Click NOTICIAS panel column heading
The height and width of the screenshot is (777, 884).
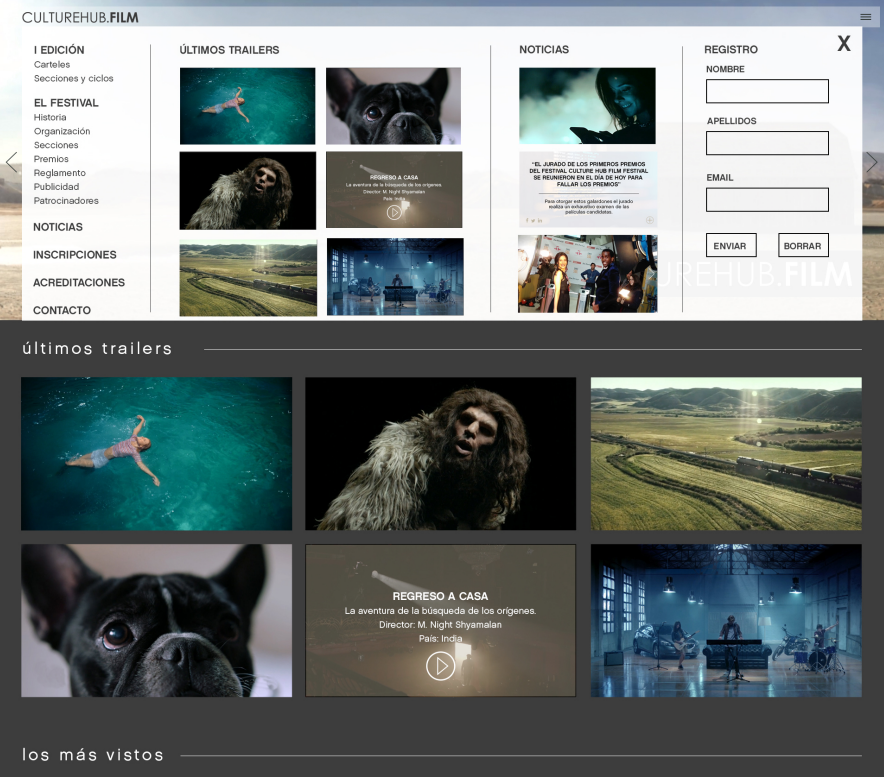(x=544, y=50)
